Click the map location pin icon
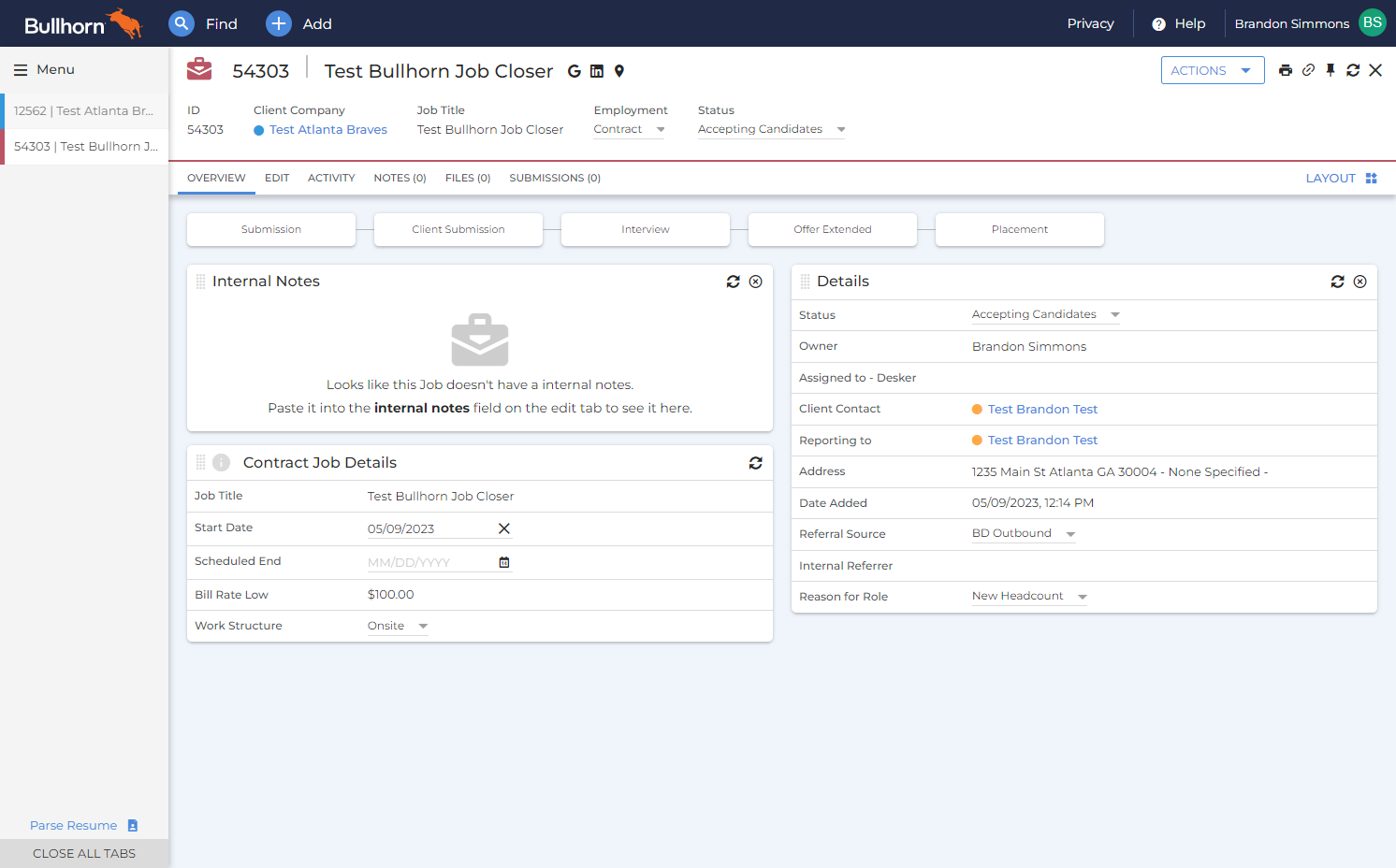 619,71
